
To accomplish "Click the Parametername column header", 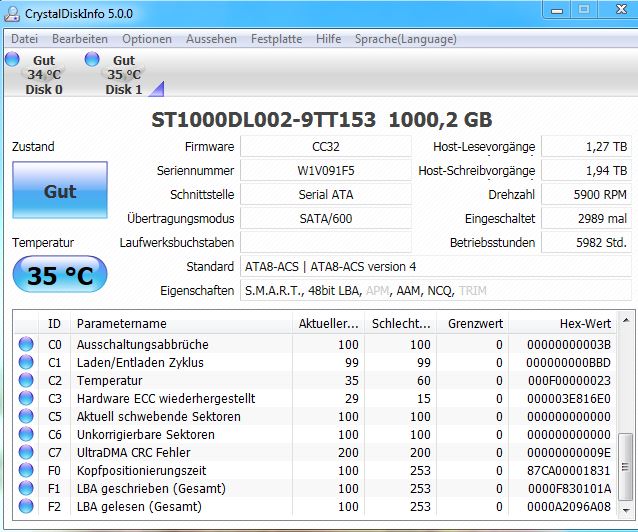I will coord(181,323).
